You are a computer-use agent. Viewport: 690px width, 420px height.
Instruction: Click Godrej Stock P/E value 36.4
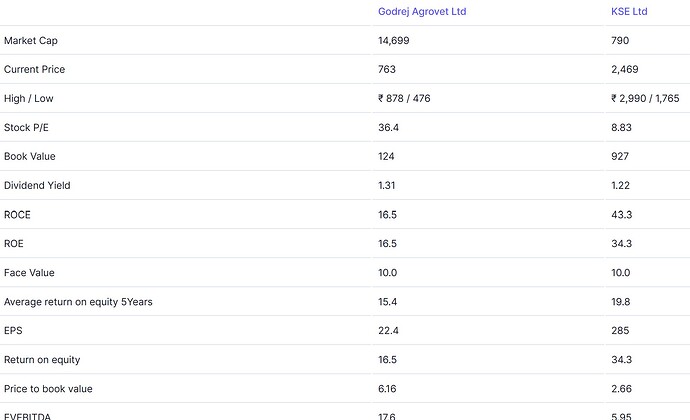pos(389,128)
